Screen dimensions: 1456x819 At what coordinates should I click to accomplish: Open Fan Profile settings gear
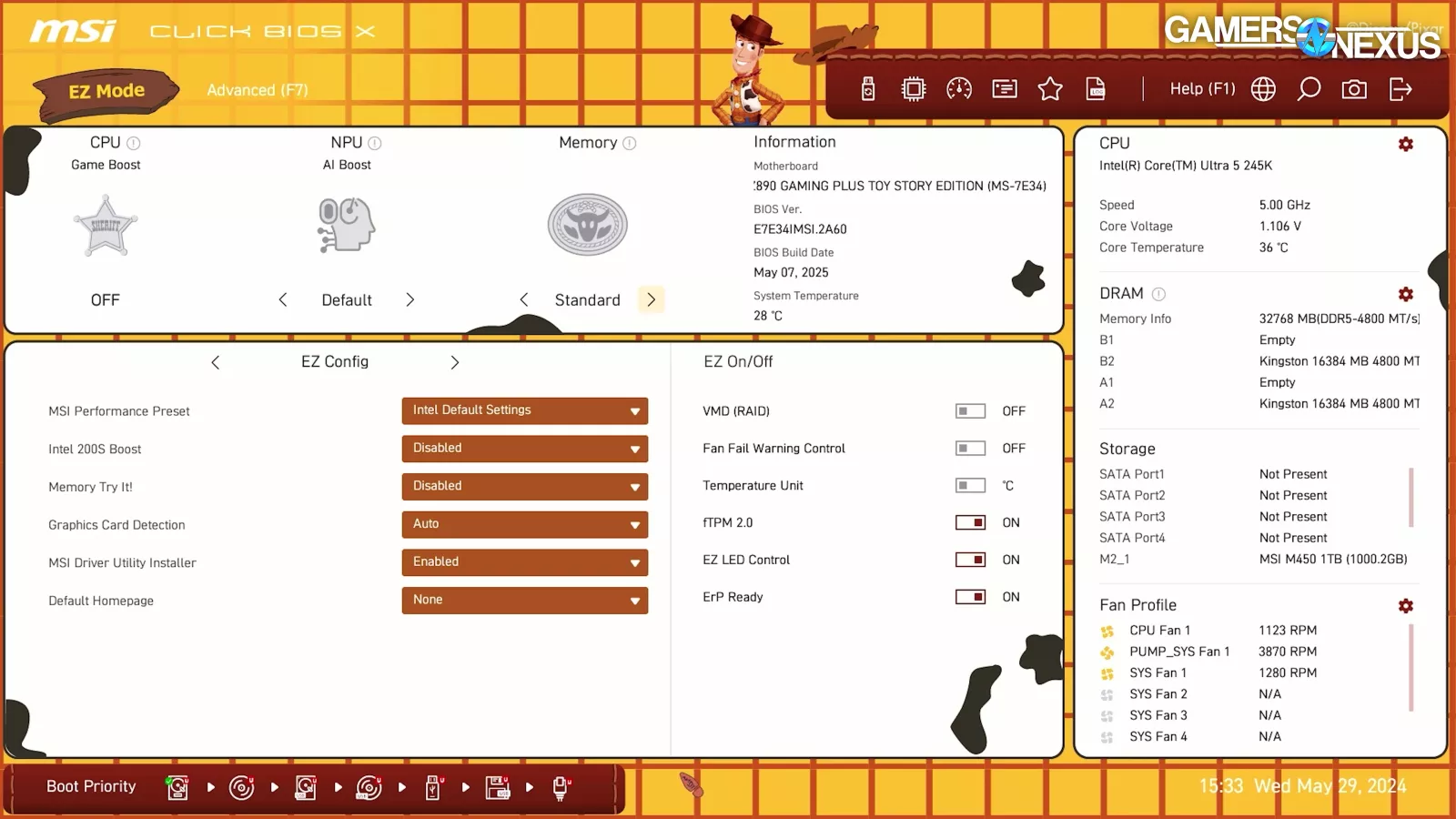tap(1405, 606)
